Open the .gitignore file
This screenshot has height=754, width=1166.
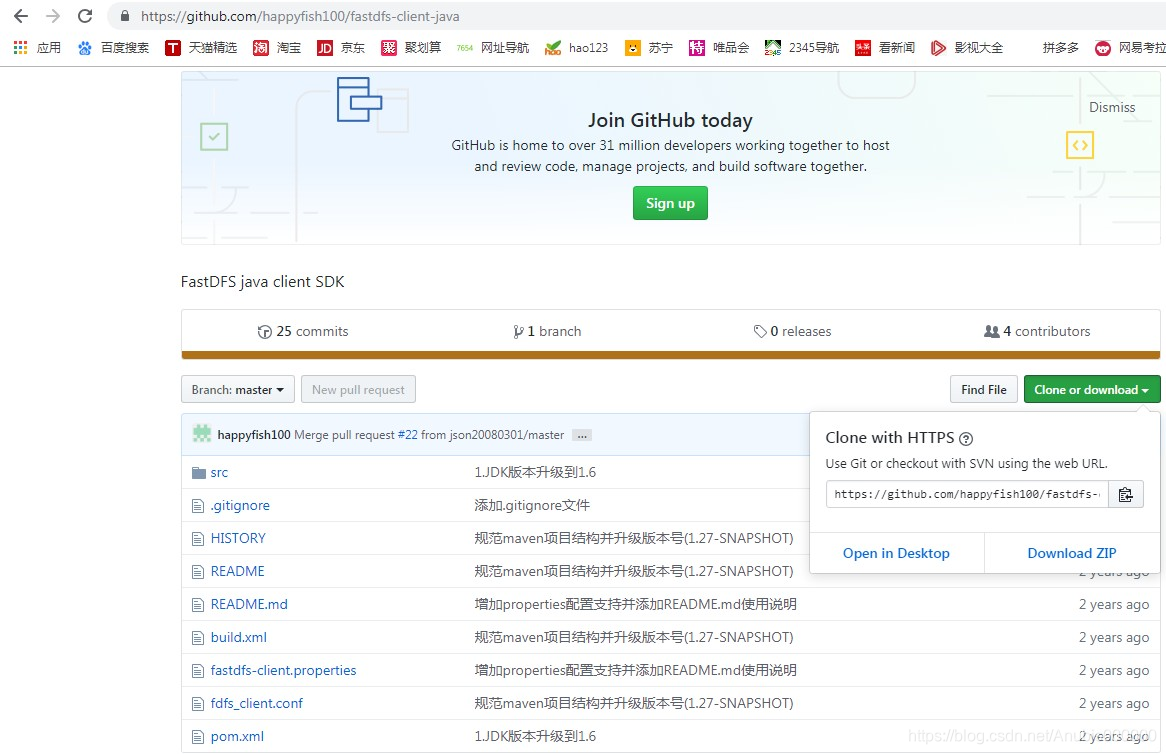pyautogui.click(x=240, y=506)
